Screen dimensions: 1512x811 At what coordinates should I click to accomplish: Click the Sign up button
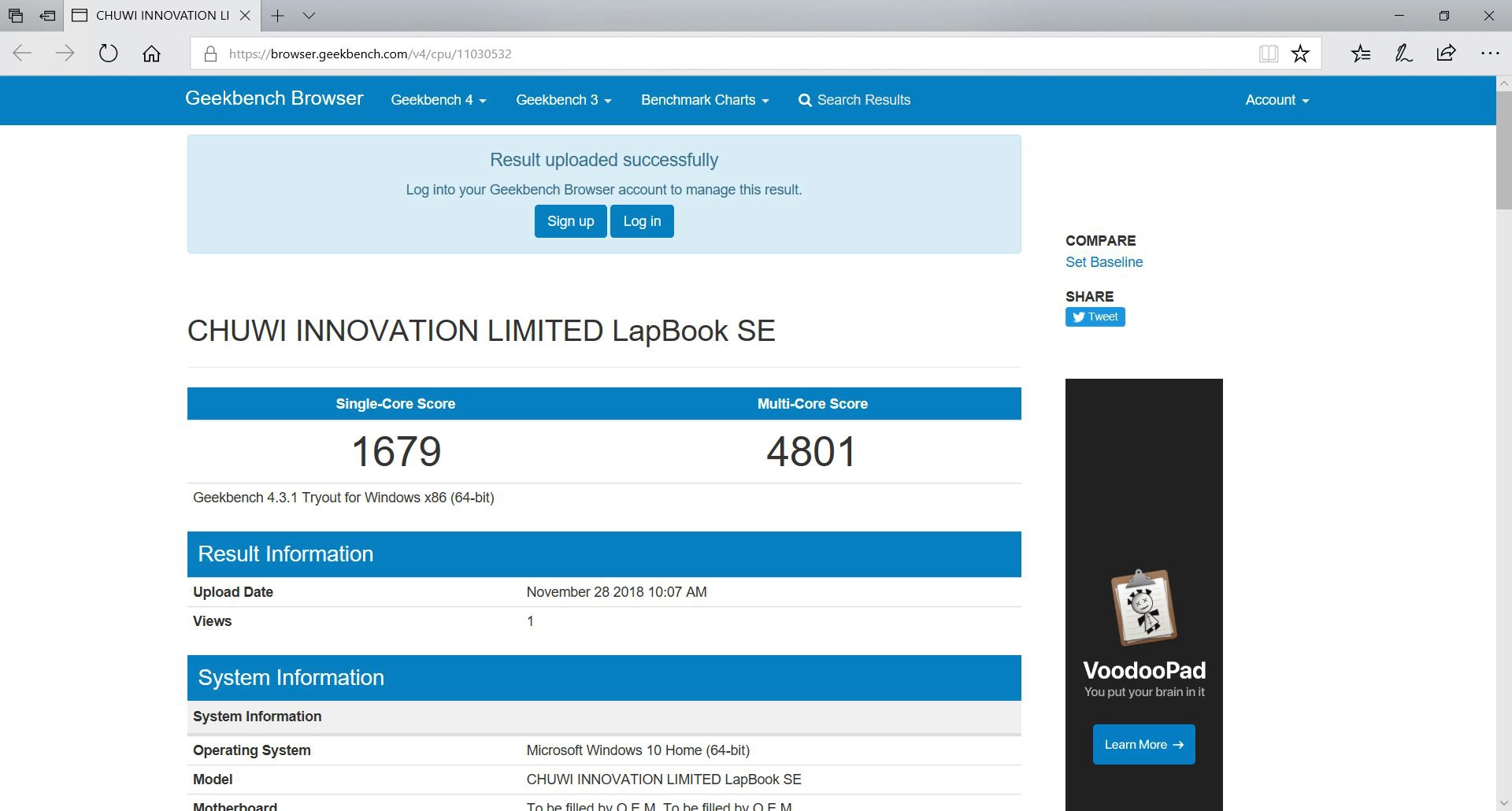pos(570,221)
